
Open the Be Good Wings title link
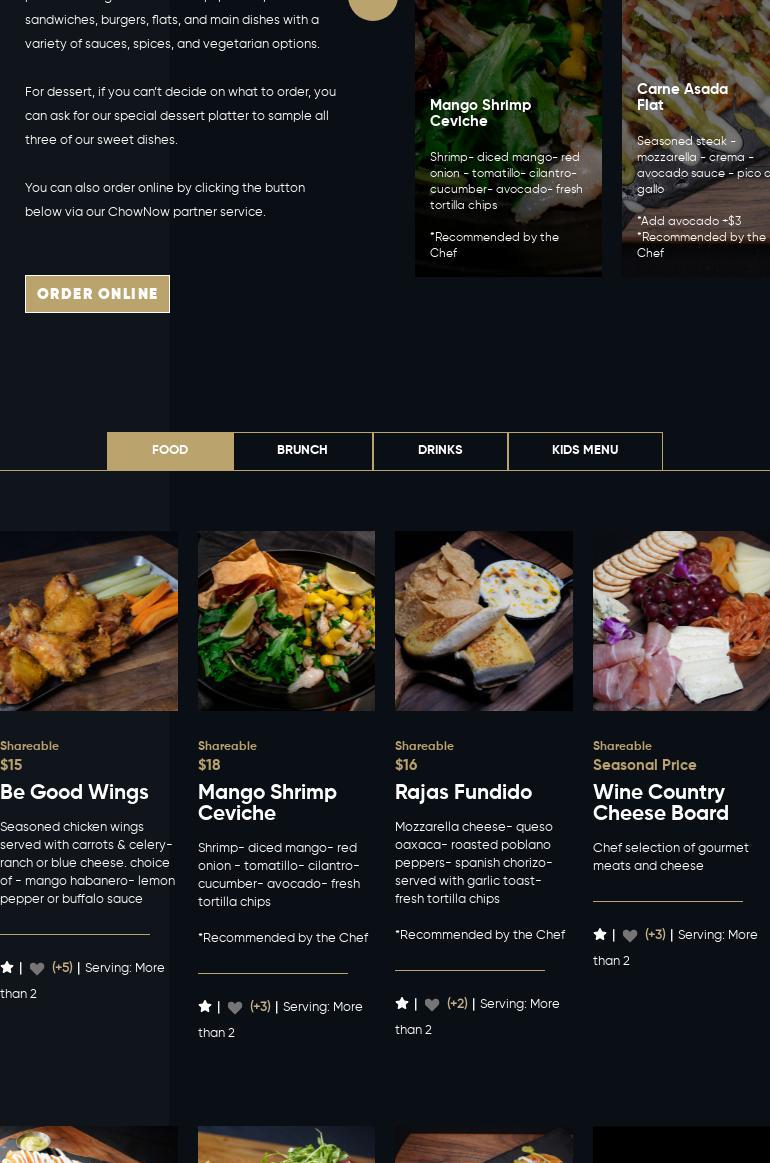74,792
